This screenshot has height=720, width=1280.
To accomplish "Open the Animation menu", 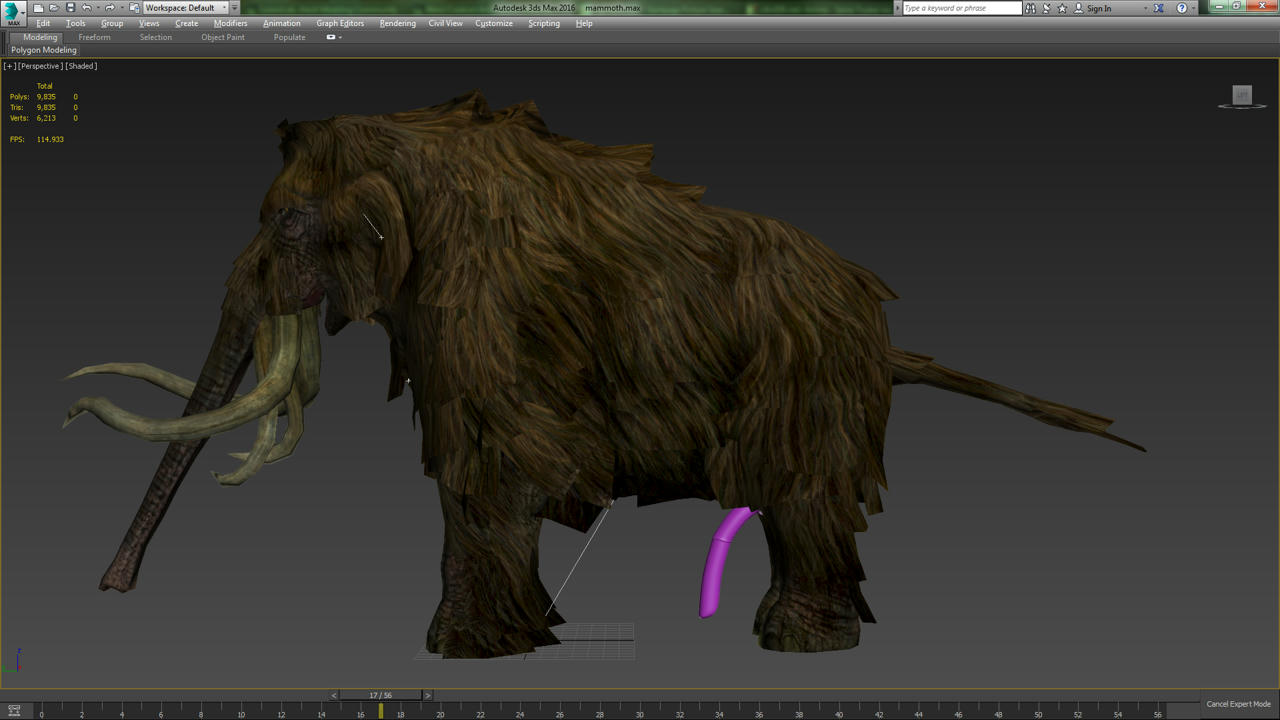I will [282, 23].
